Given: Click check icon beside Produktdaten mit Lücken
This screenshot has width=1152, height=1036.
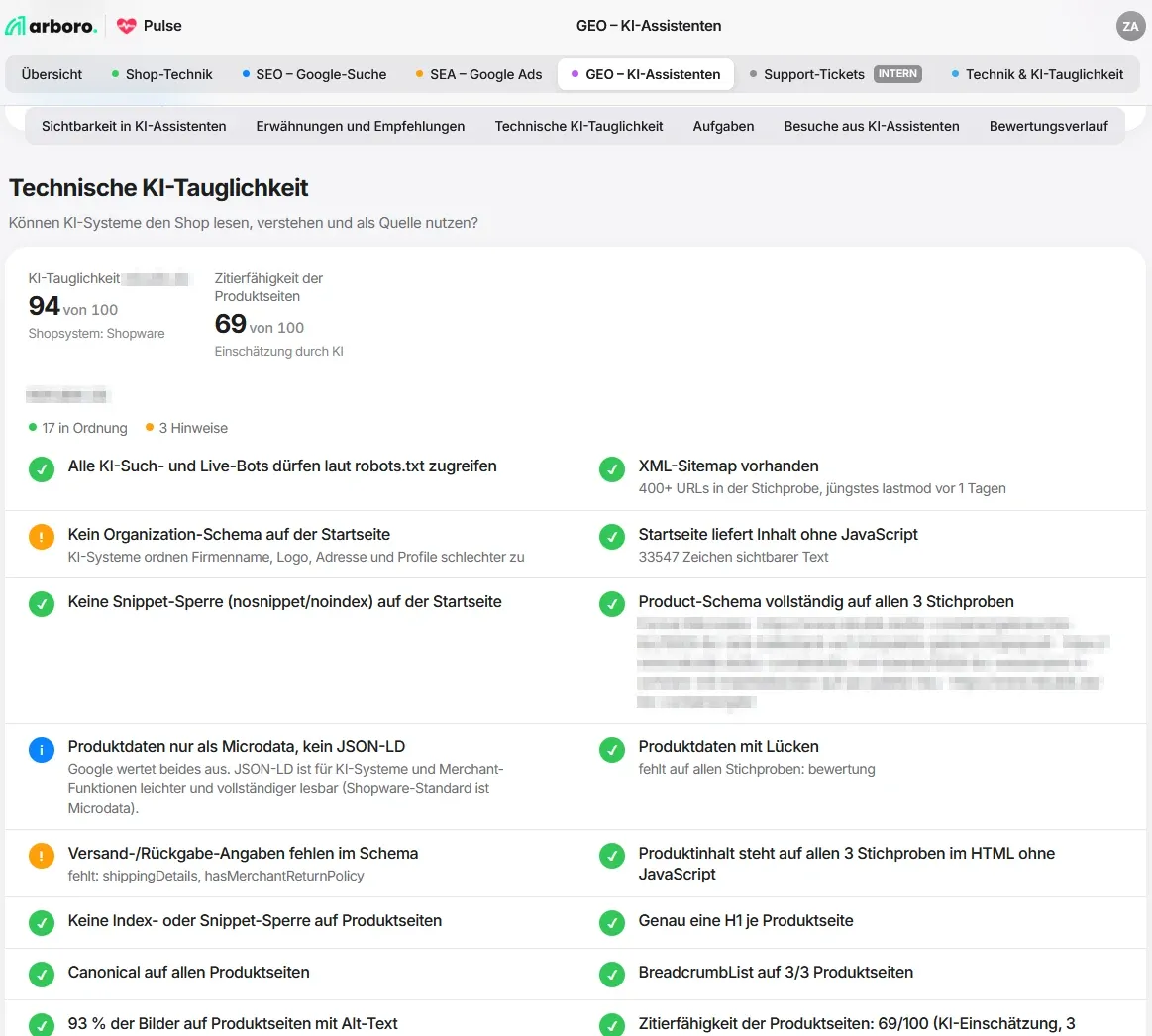Looking at the screenshot, I should pos(611,749).
